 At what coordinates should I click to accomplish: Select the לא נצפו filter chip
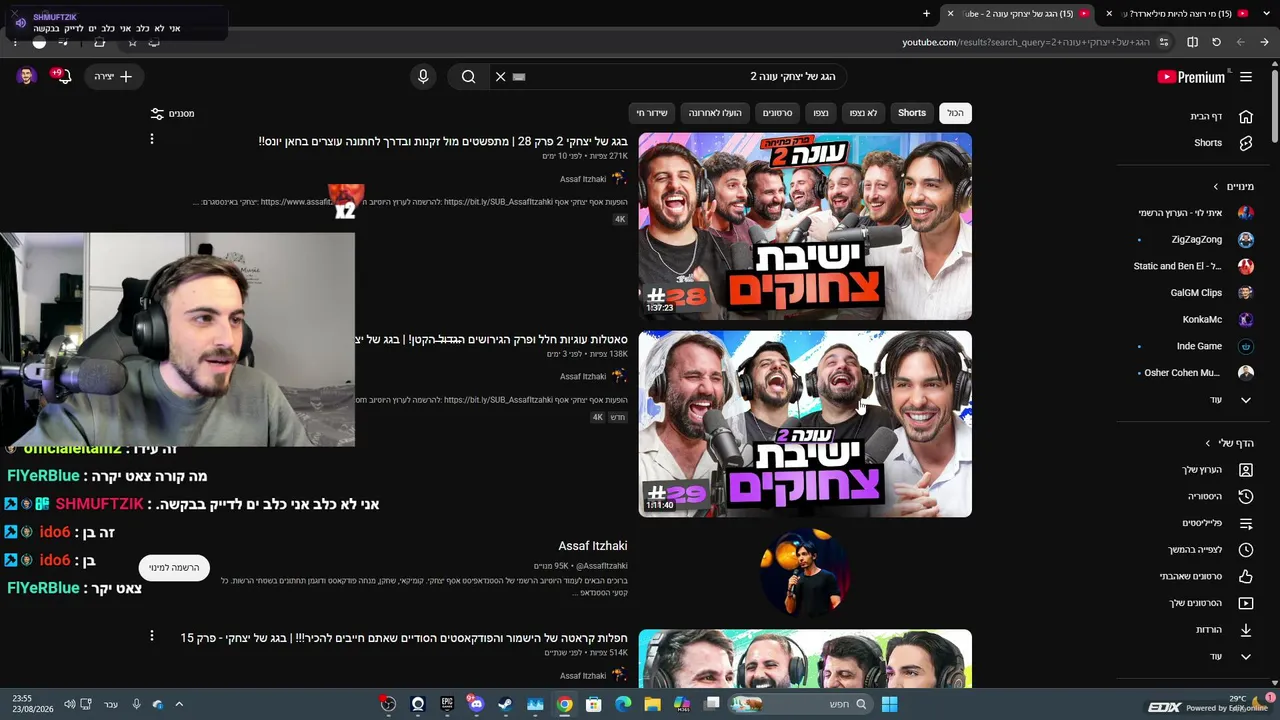(x=863, y=113)
